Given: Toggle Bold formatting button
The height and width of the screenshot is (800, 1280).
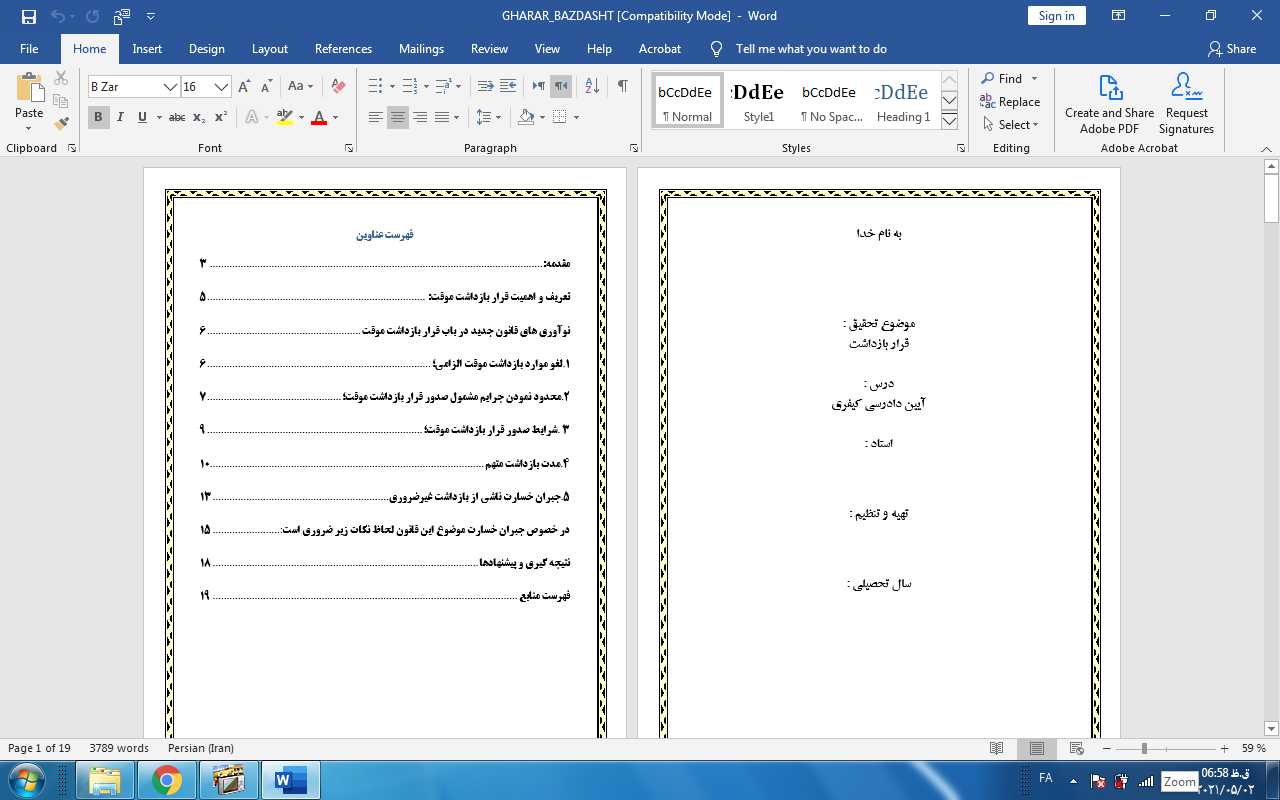Looking at the screenshot, I should click(98, 118).
